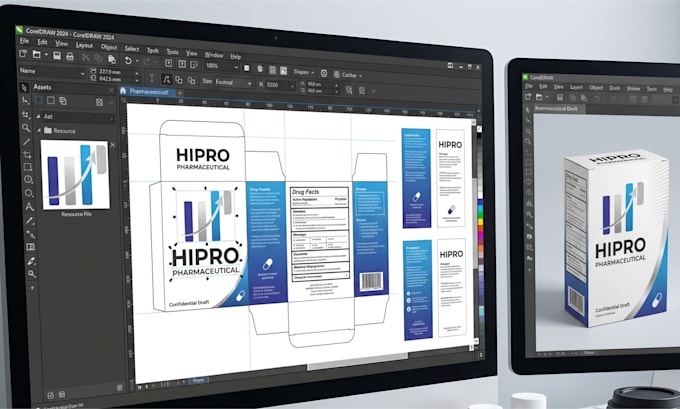Select the Pick tool in the toolbox
680x409 pixels.
24,88
